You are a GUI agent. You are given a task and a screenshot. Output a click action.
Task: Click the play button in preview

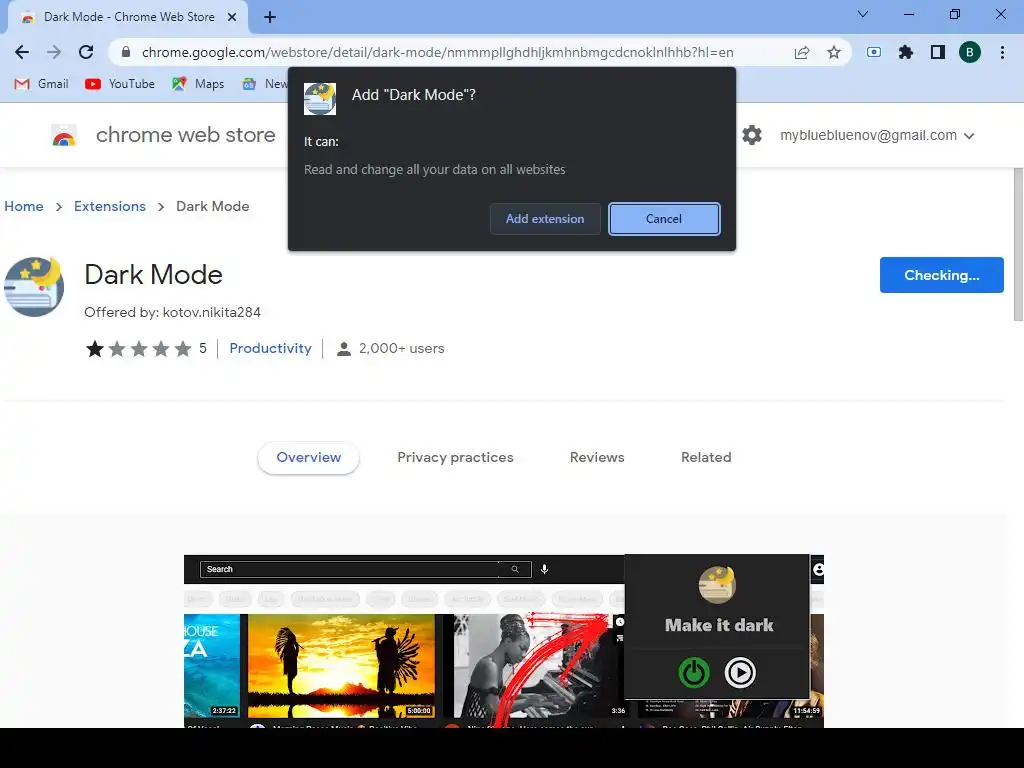740,673
